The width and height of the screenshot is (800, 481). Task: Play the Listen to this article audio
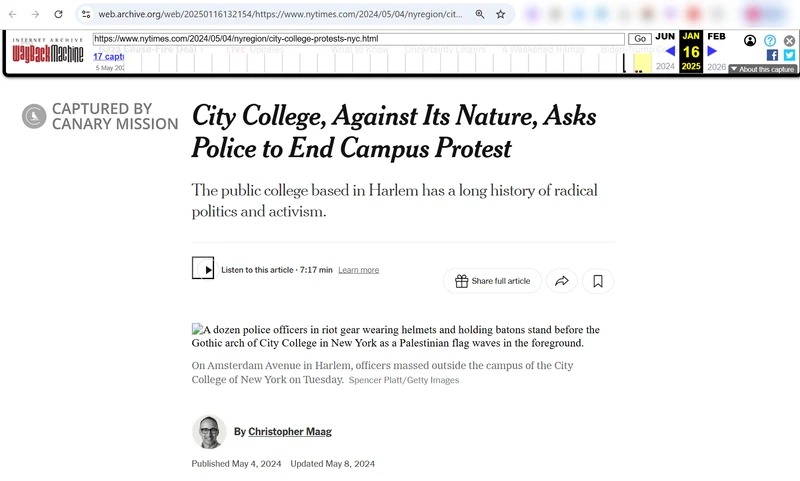tap(203, 268)
